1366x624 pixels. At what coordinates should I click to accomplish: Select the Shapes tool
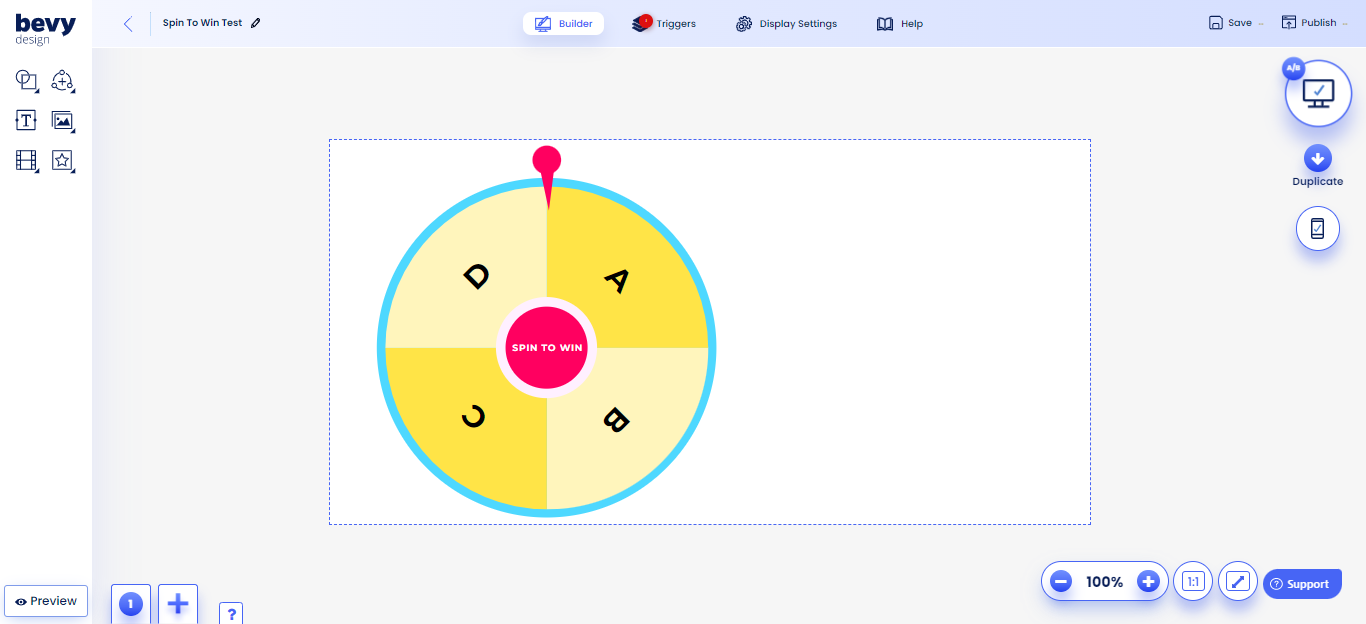tap(26, 80)
